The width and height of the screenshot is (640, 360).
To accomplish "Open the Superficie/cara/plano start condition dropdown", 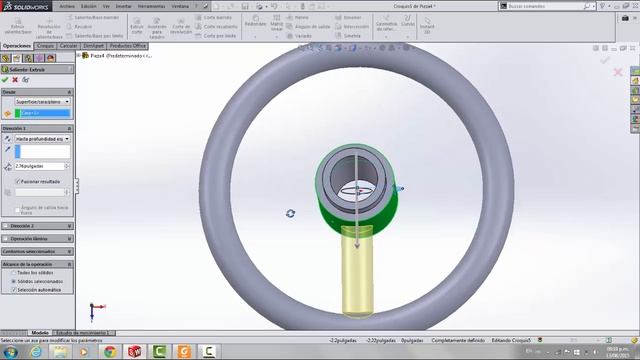I will pyautogui.click(x=42, y=102).
